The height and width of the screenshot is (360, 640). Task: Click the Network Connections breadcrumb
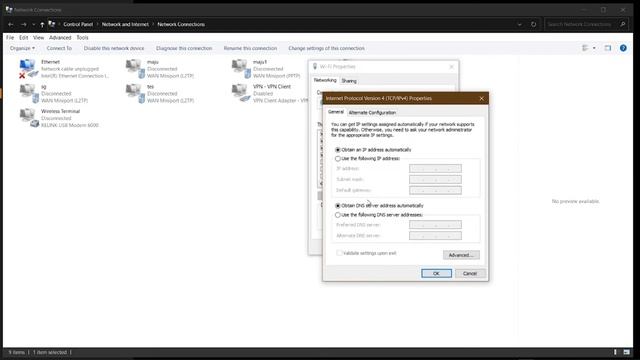pyautogui.click(x=181, y=24)
